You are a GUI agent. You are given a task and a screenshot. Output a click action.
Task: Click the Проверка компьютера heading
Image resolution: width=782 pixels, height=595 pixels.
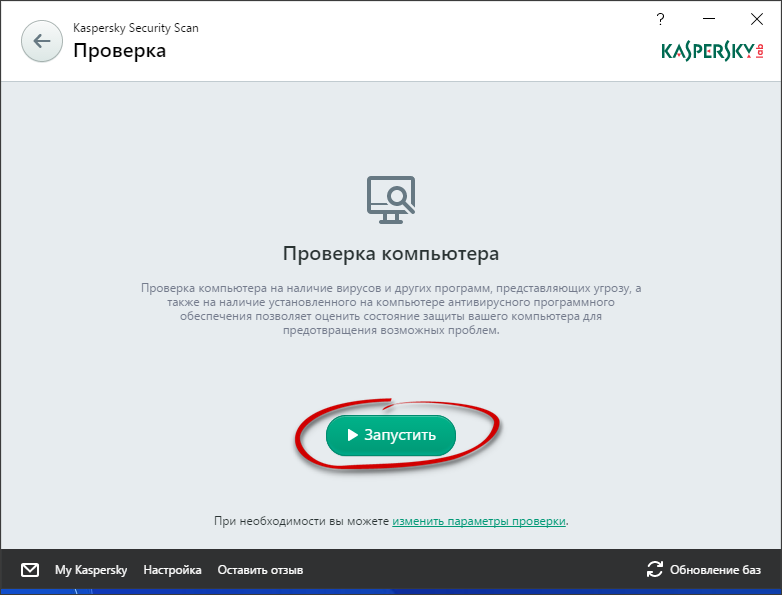(390, 253)
